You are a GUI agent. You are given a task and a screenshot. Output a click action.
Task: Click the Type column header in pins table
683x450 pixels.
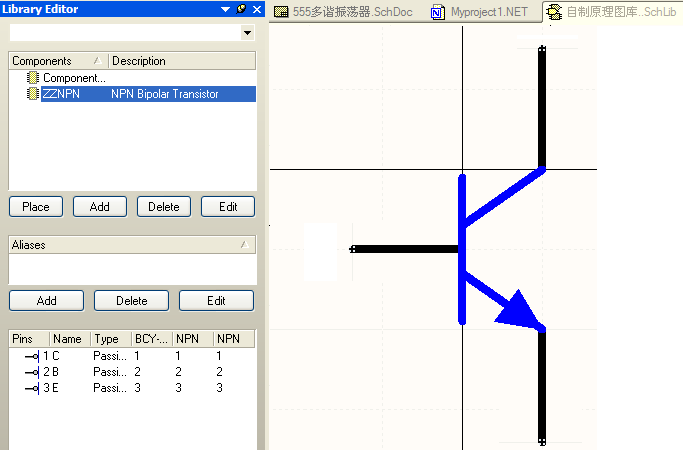coord(111,339)
